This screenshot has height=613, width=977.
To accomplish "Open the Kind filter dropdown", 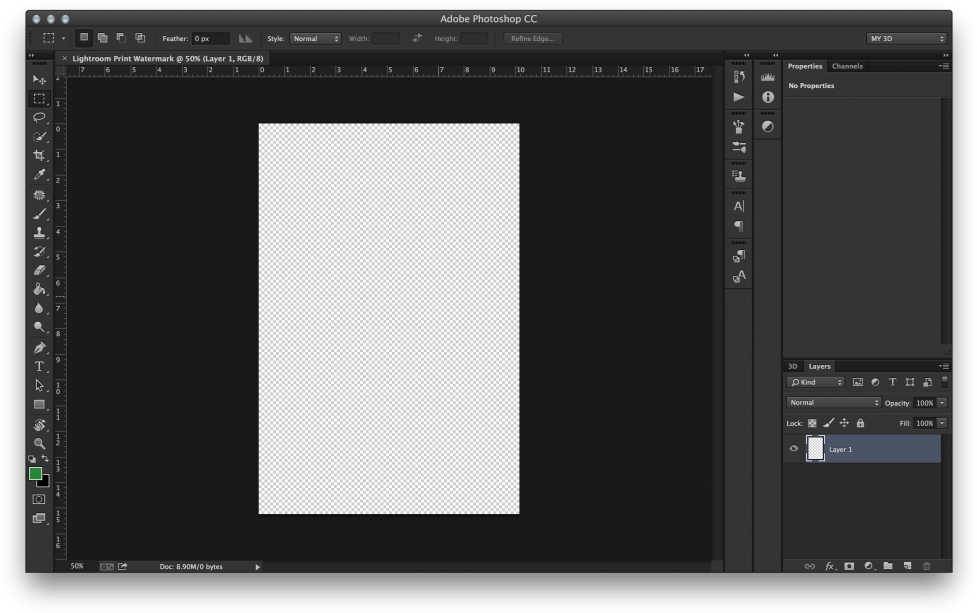I will 815,382.
